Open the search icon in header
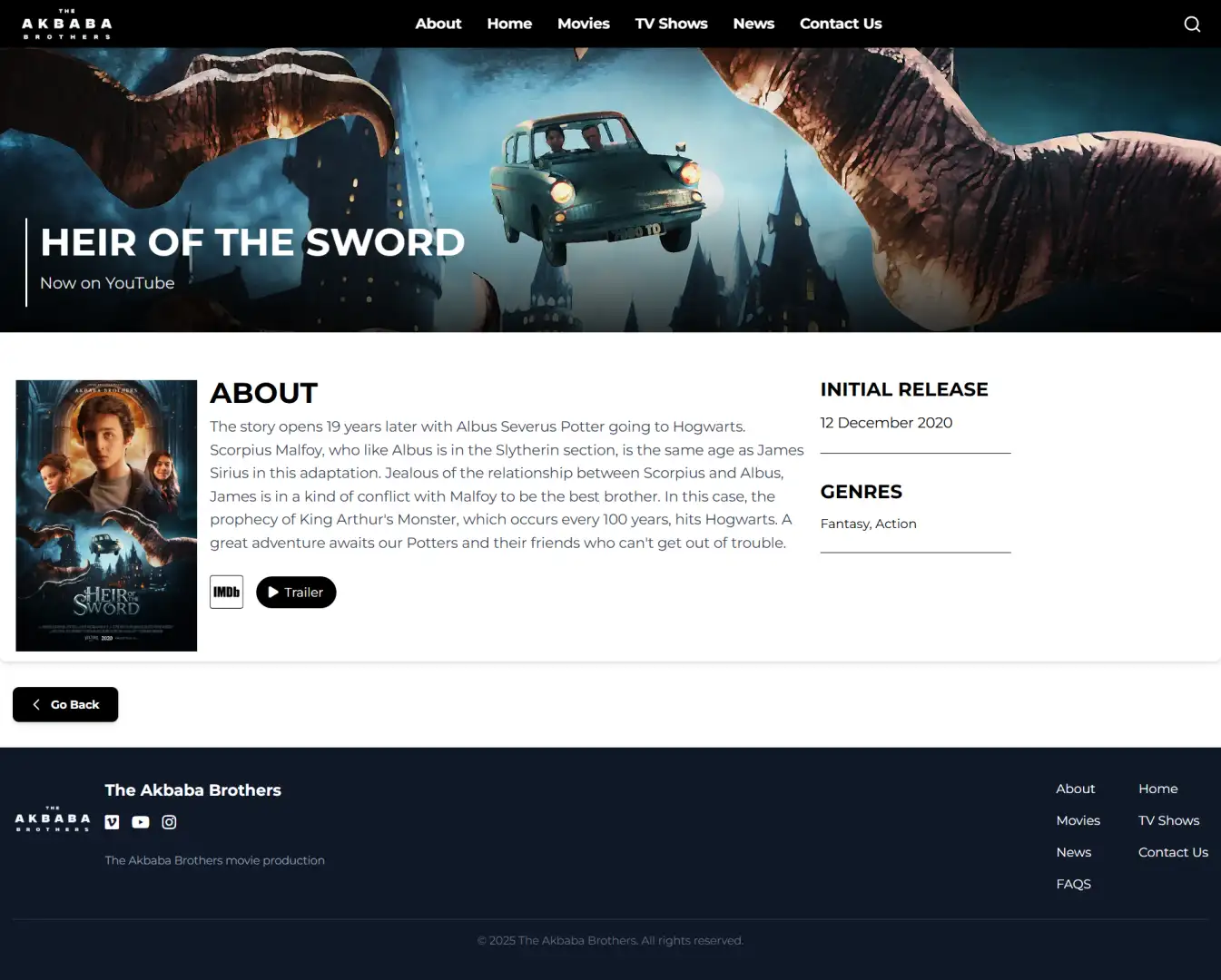1221x980 pixels. click(1192, 24)
